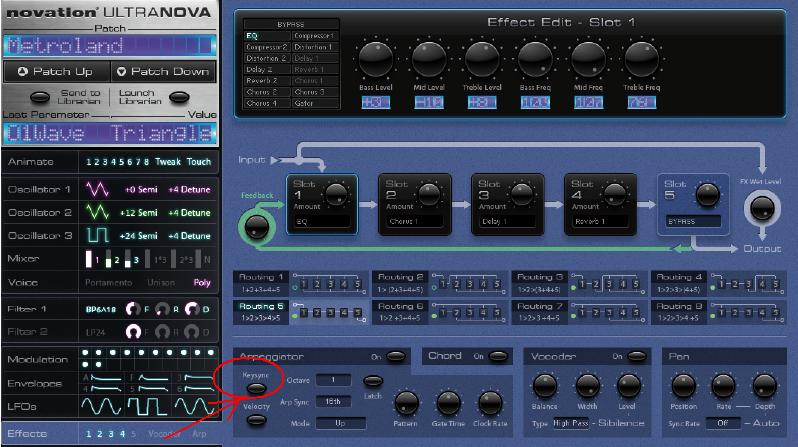798x447 pixels.
Task: Click Filter 1 resonance ring marked R
Action: click(162, 309)
